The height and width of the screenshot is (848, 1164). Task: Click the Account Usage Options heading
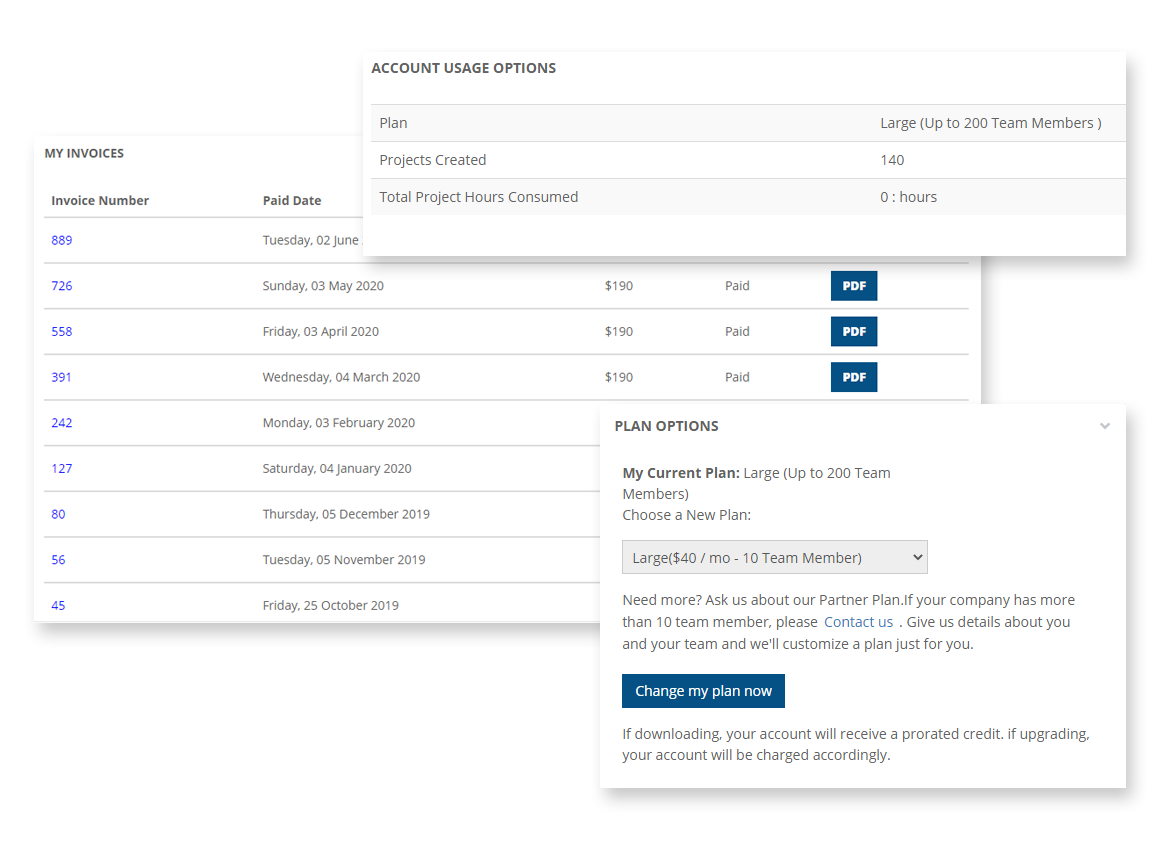[463, 68]
